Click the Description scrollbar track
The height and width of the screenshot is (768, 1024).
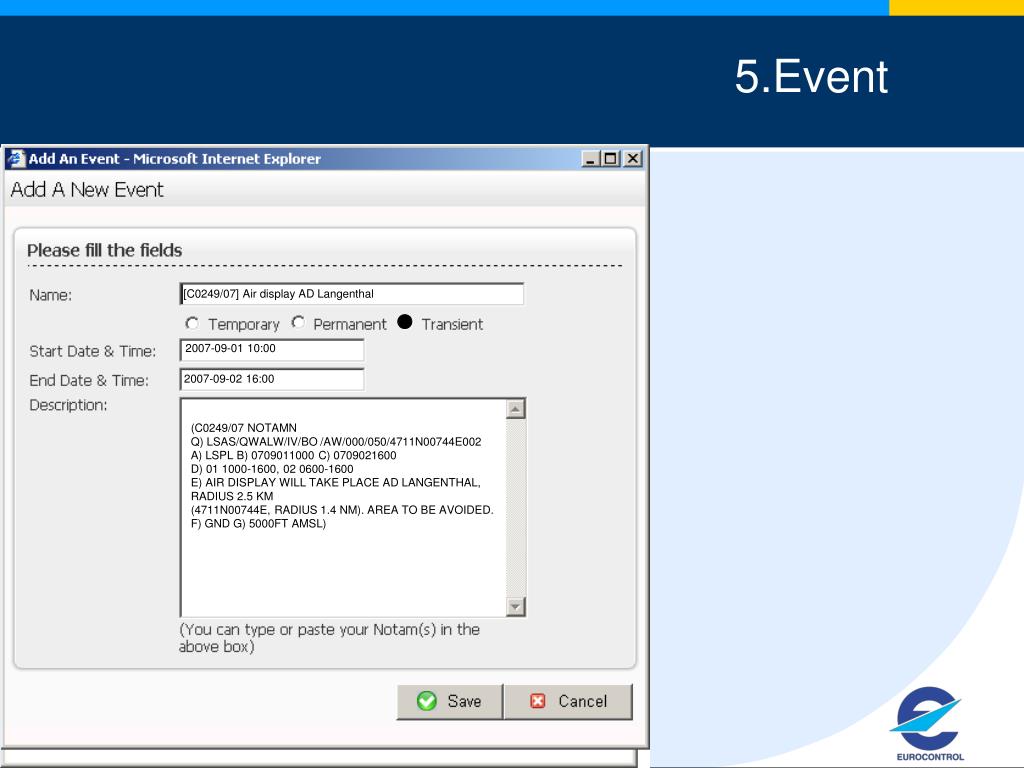coord(515,508)
